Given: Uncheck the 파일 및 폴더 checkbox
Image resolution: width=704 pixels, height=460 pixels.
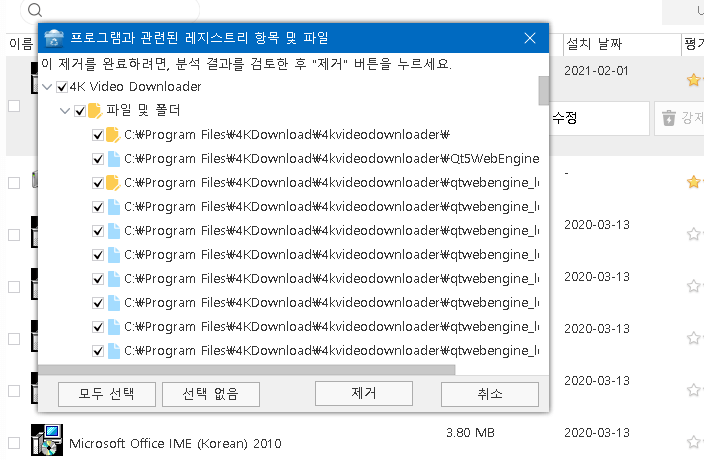Looking at the screenshot, I should point(80,110).
